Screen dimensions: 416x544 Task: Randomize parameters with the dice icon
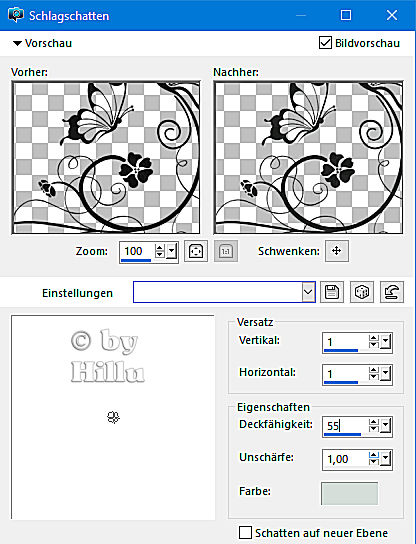(362, 292)
